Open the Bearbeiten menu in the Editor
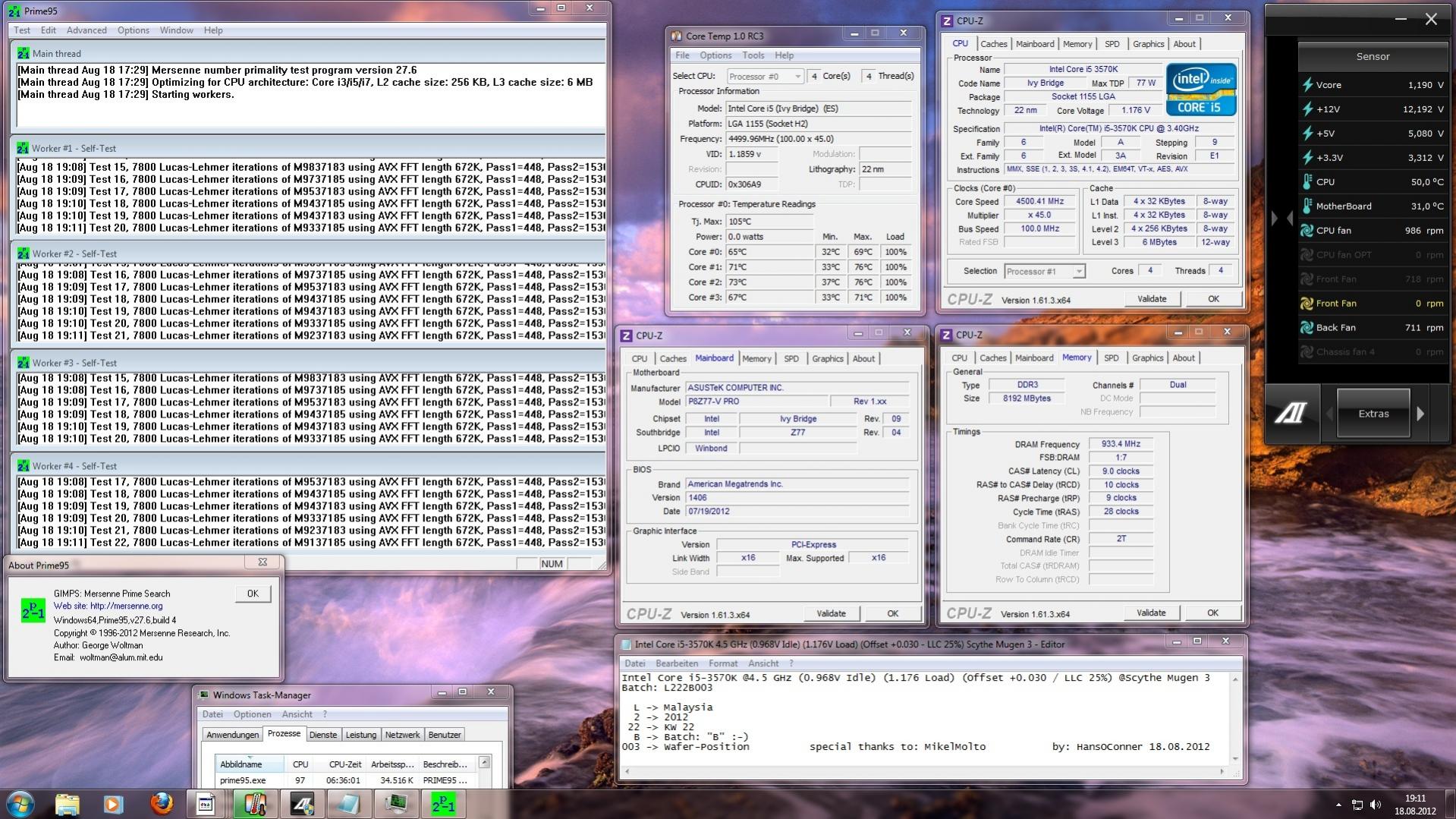1456x819 pixels. click(676, 663)
